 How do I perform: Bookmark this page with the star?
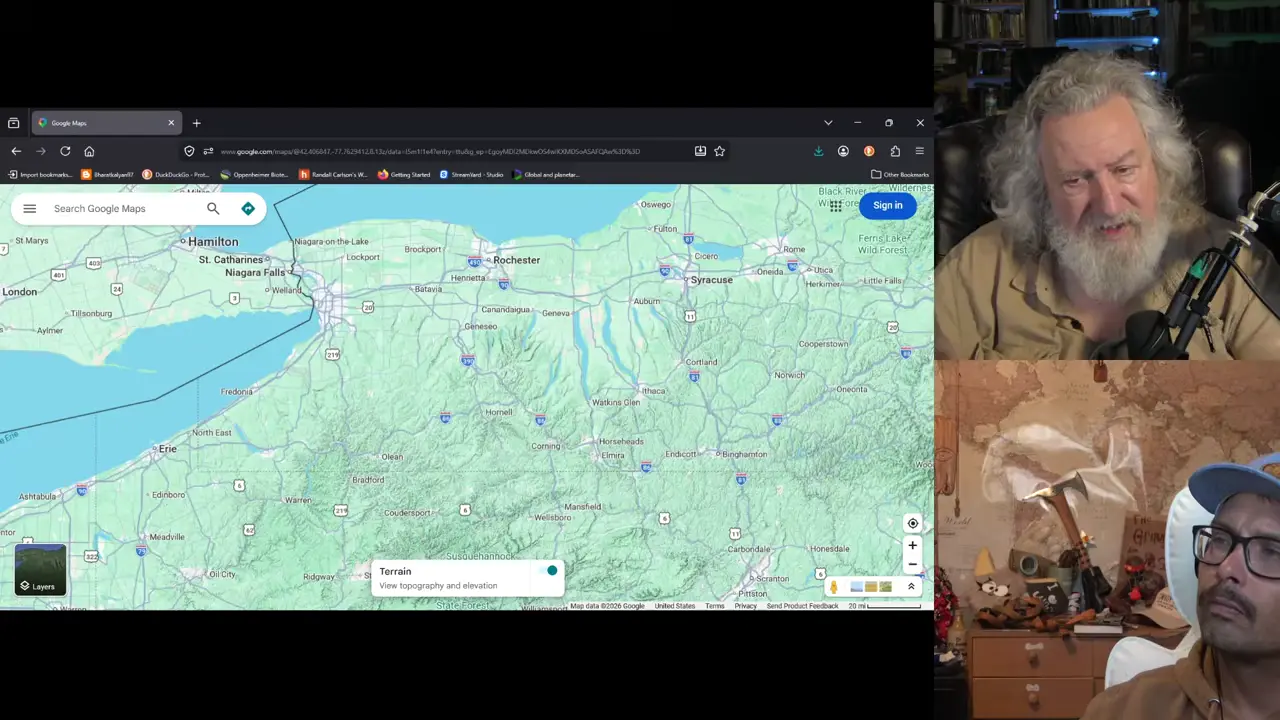tap(719, 151)
